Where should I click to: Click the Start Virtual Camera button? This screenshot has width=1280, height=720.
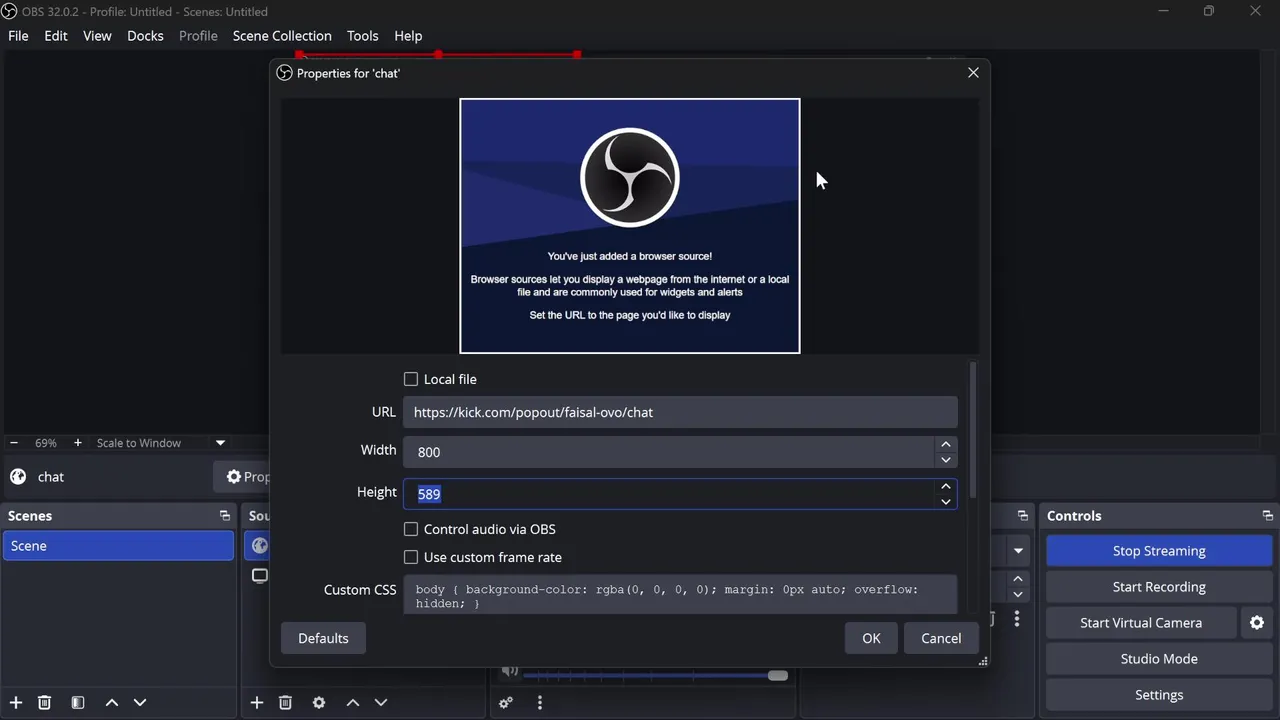tap(1141, 623)
